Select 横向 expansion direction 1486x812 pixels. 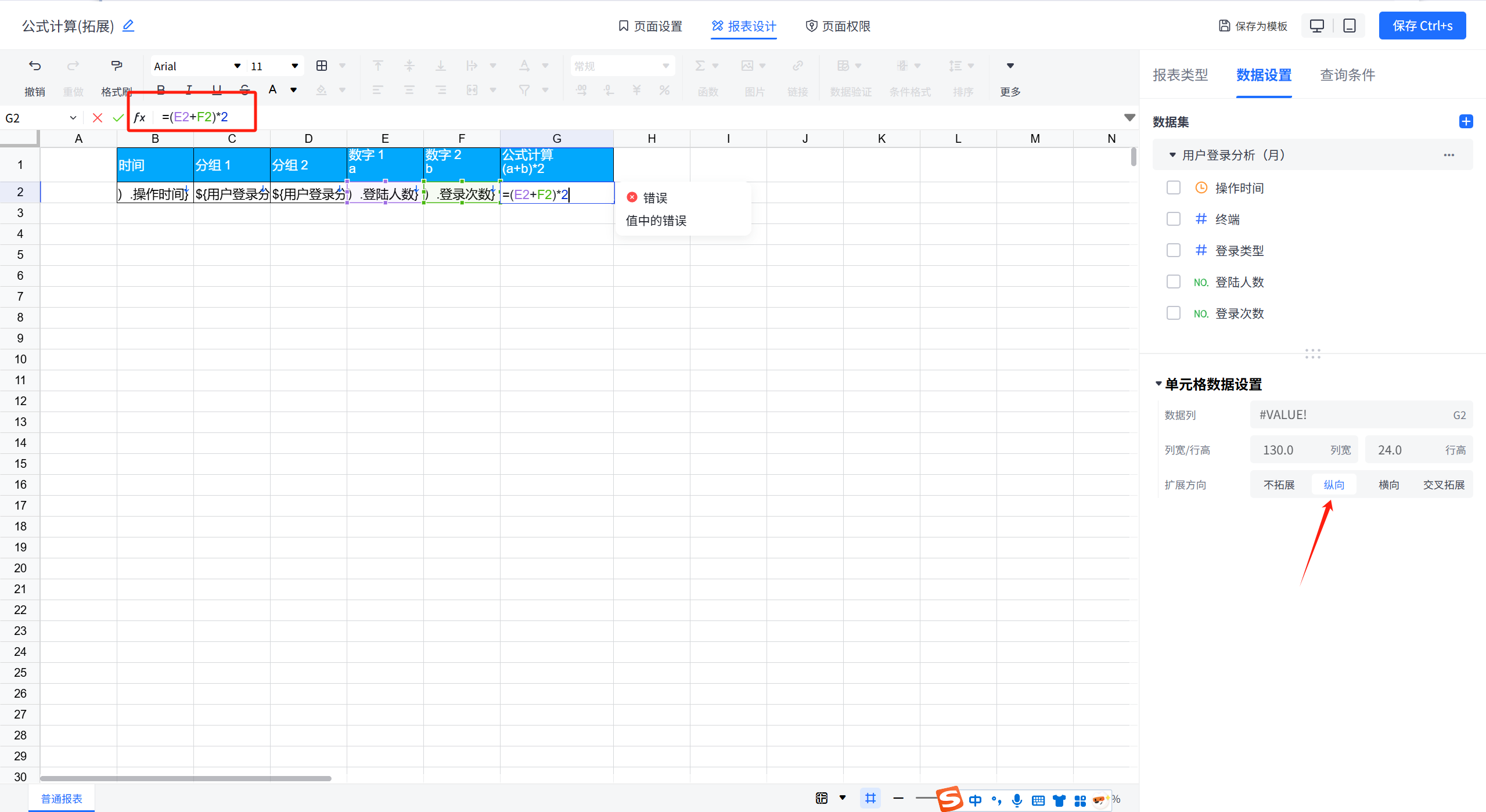point(1388,485)
